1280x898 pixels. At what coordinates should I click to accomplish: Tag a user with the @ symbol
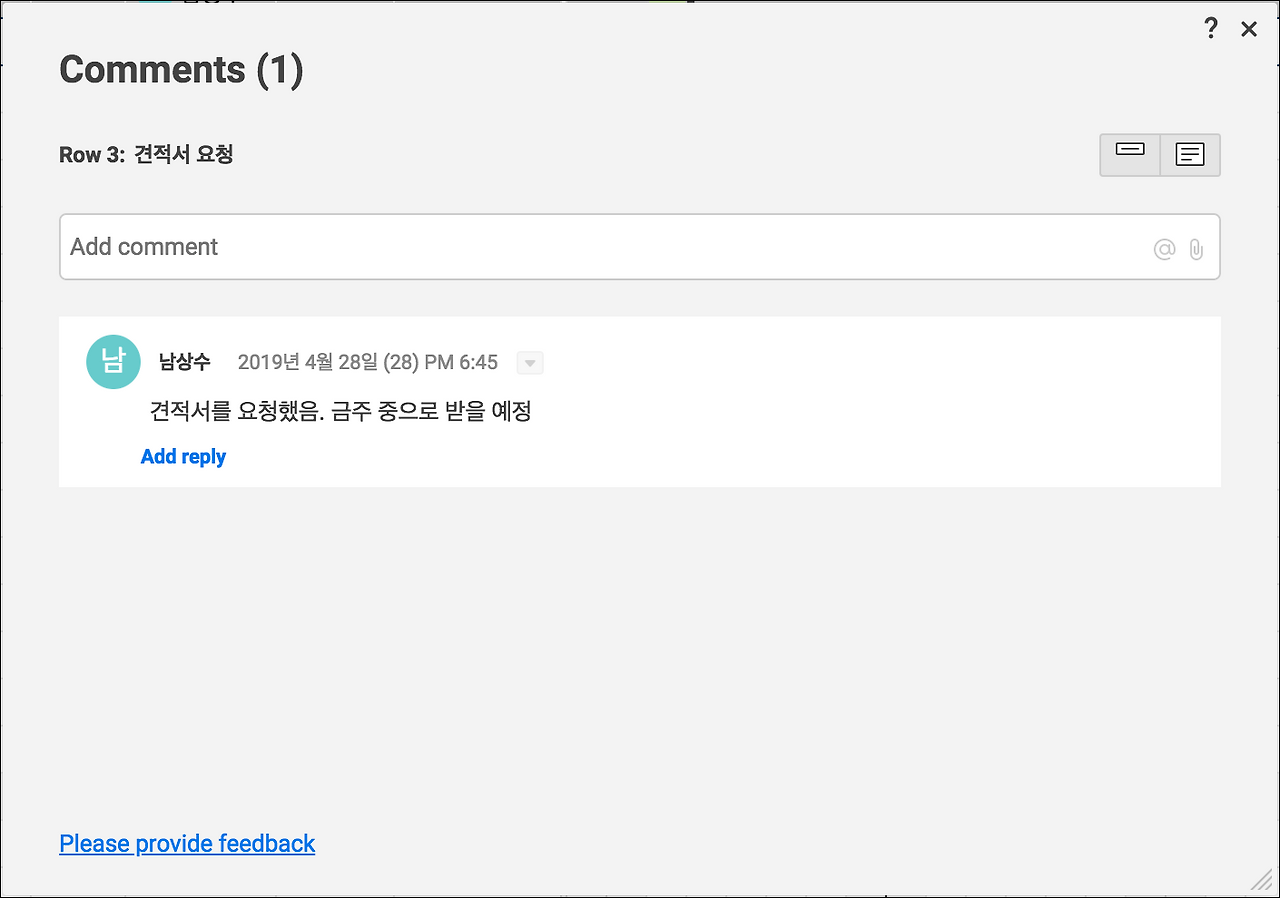[1164, 248]
